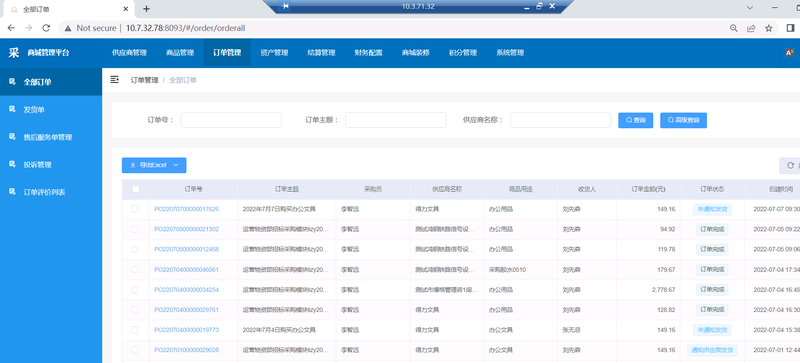Focus the 订单号 input field
Screen dimensions: 800x363
(x=231, y=120)
